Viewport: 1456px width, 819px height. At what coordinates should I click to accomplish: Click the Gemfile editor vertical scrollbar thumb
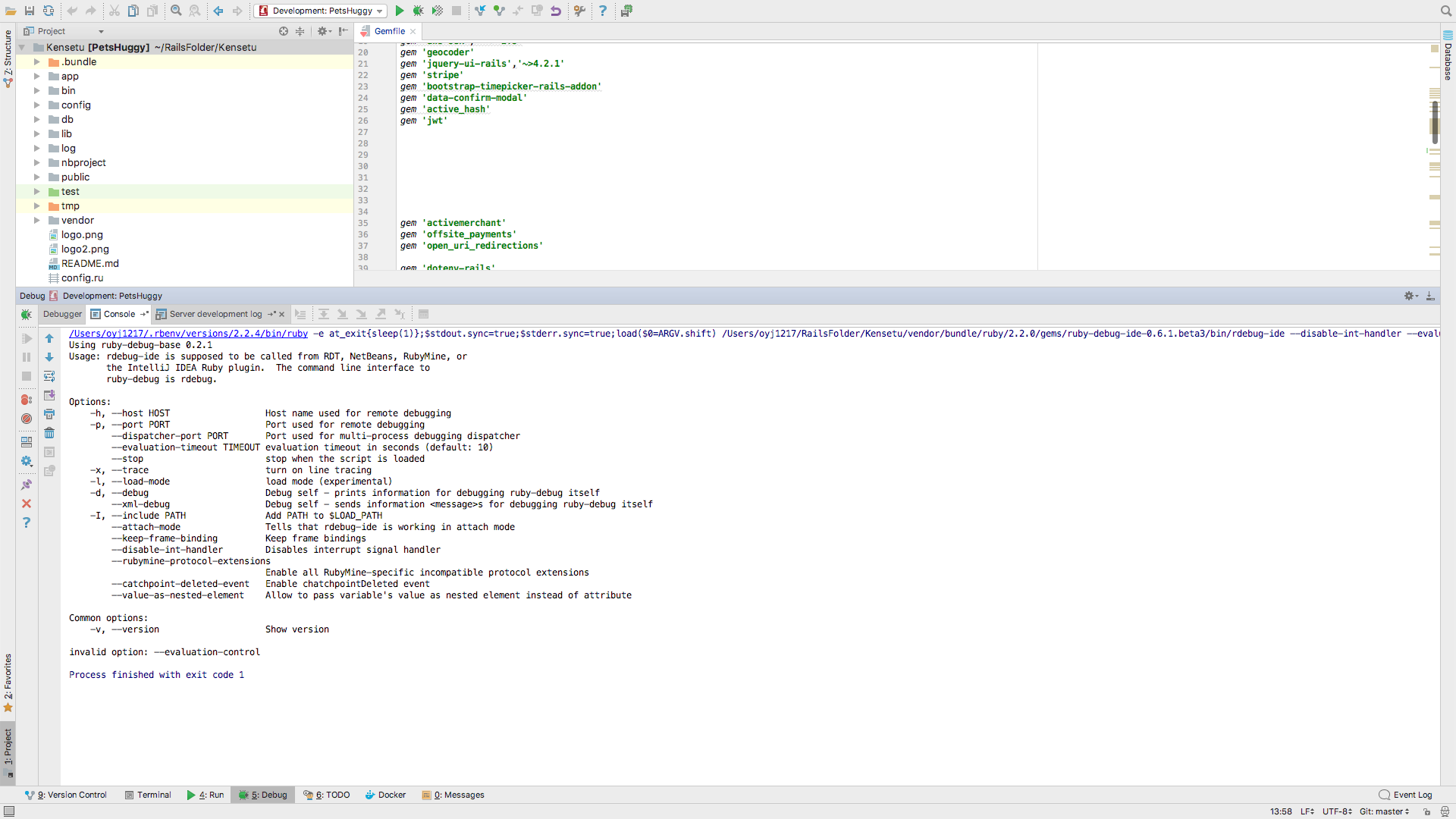pyautogui.click(x=1435, y=121)
